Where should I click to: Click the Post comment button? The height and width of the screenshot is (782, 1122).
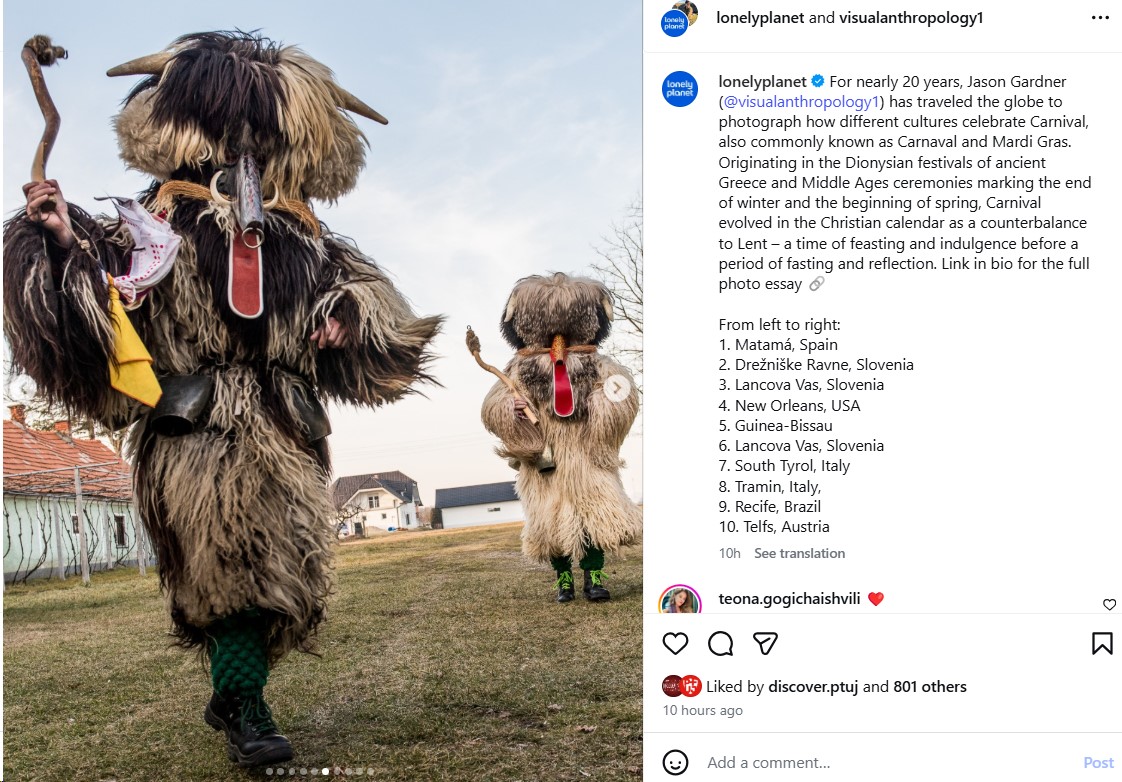pos(1098,763)
